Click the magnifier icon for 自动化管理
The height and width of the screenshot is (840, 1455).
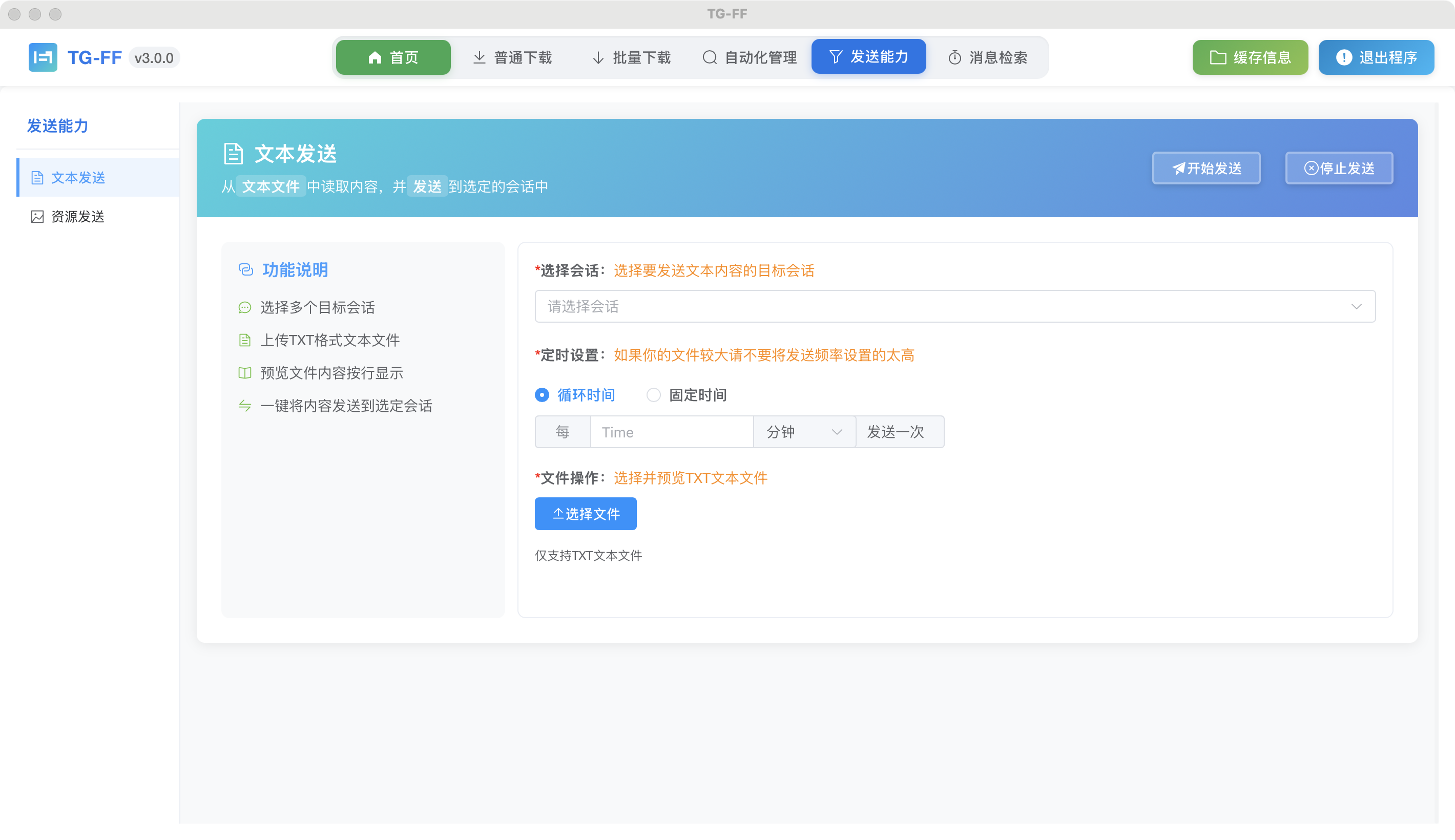click(x=709, y=56)
